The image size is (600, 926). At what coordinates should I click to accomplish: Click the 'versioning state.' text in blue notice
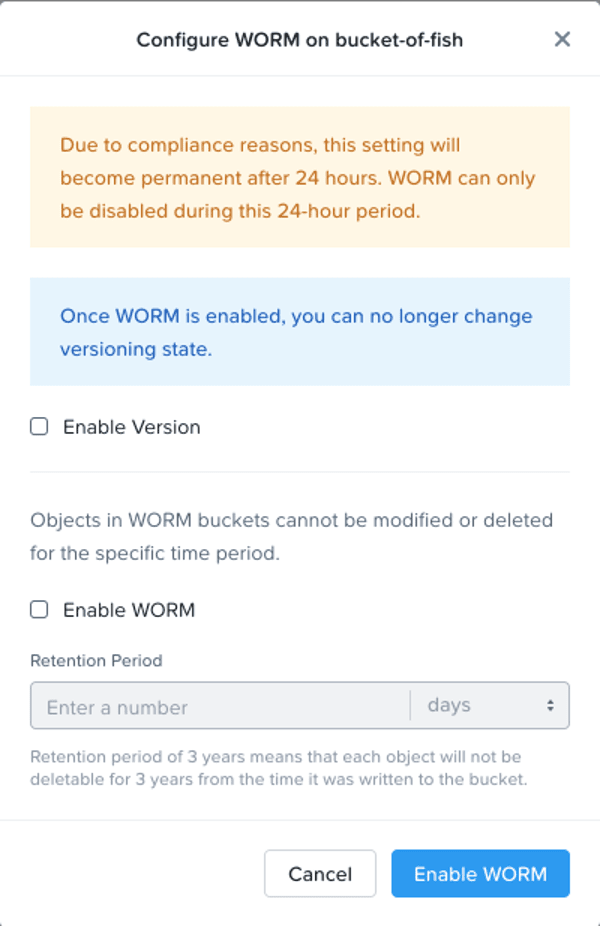[136, 349]
